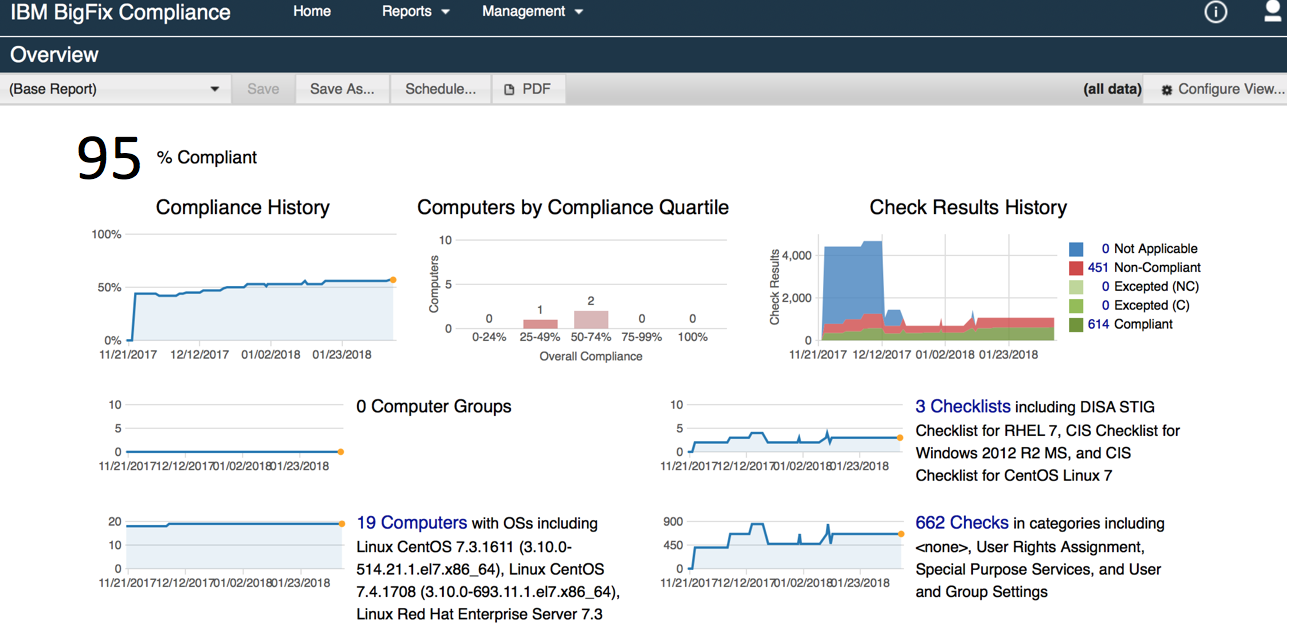Click the 50-74% quartile bar
The height and width of the screenshot is (628, 1296).
[x=591, y=319]
